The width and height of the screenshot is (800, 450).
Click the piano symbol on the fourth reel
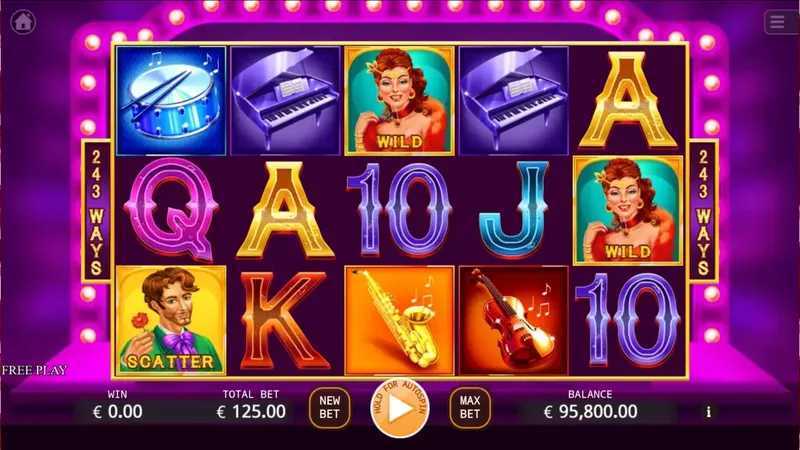click(x=514, y=101)
